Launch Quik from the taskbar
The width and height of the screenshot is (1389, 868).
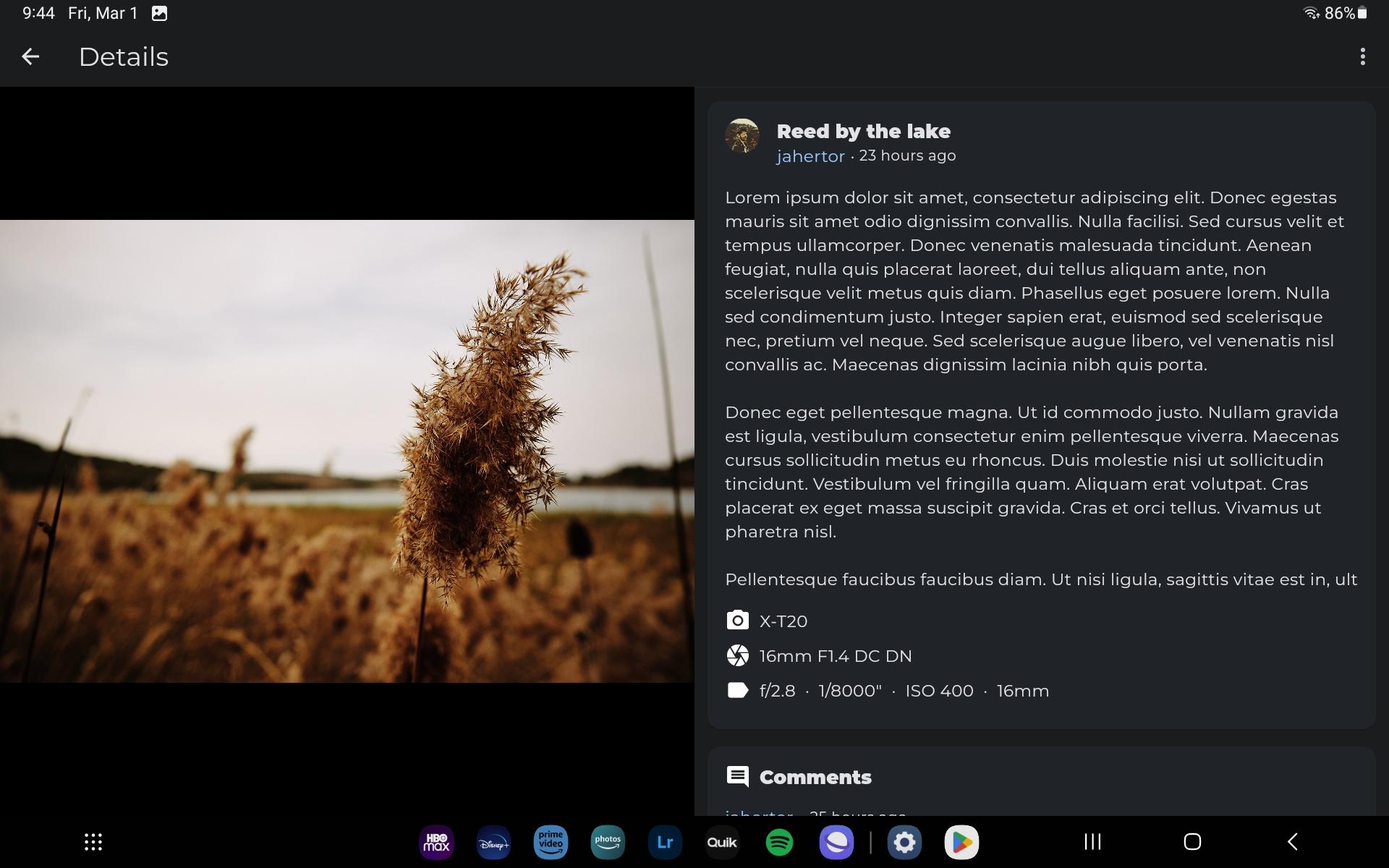(x=722, y=842)
